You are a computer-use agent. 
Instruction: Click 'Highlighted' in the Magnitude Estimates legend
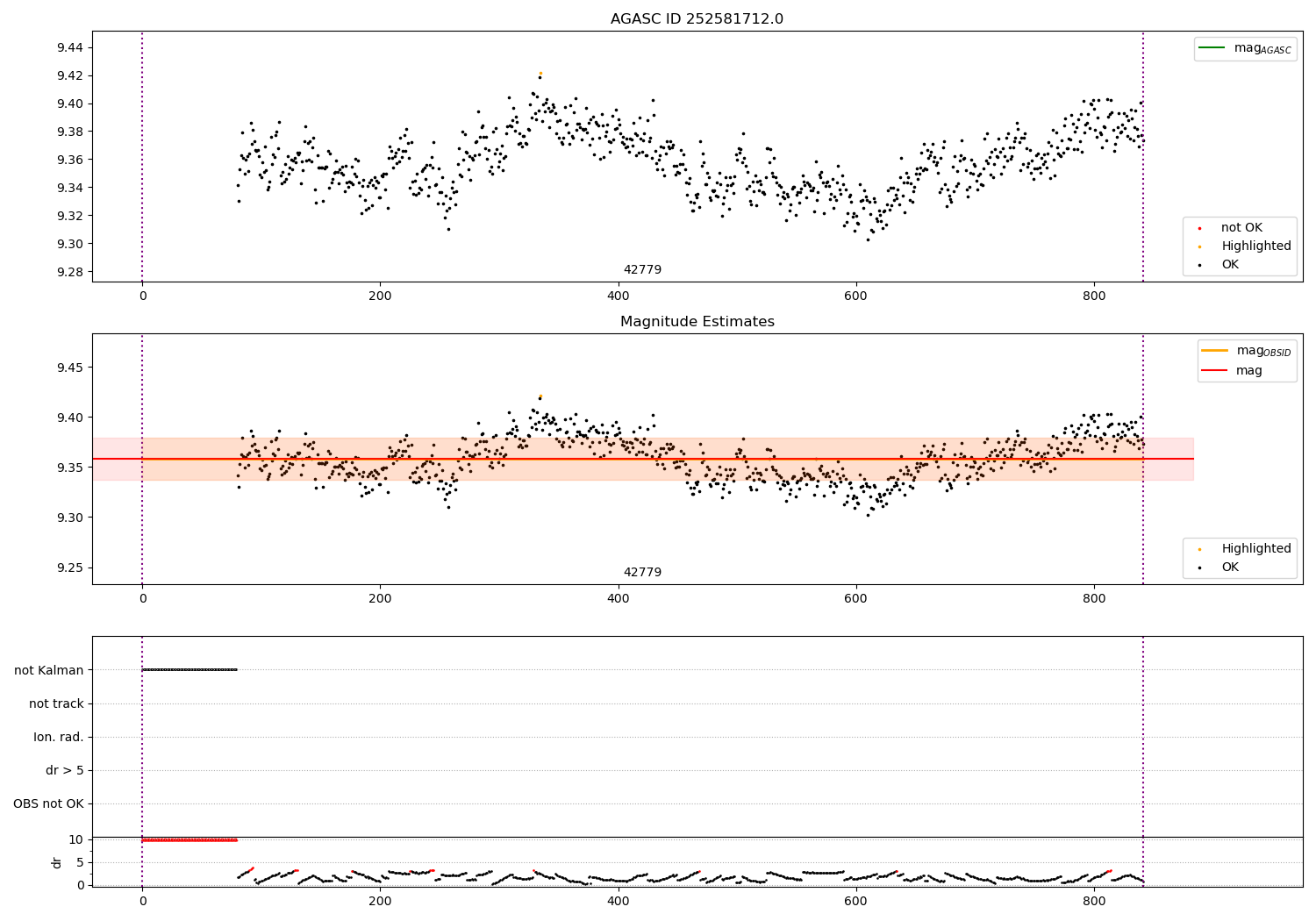pos(1246,548)
